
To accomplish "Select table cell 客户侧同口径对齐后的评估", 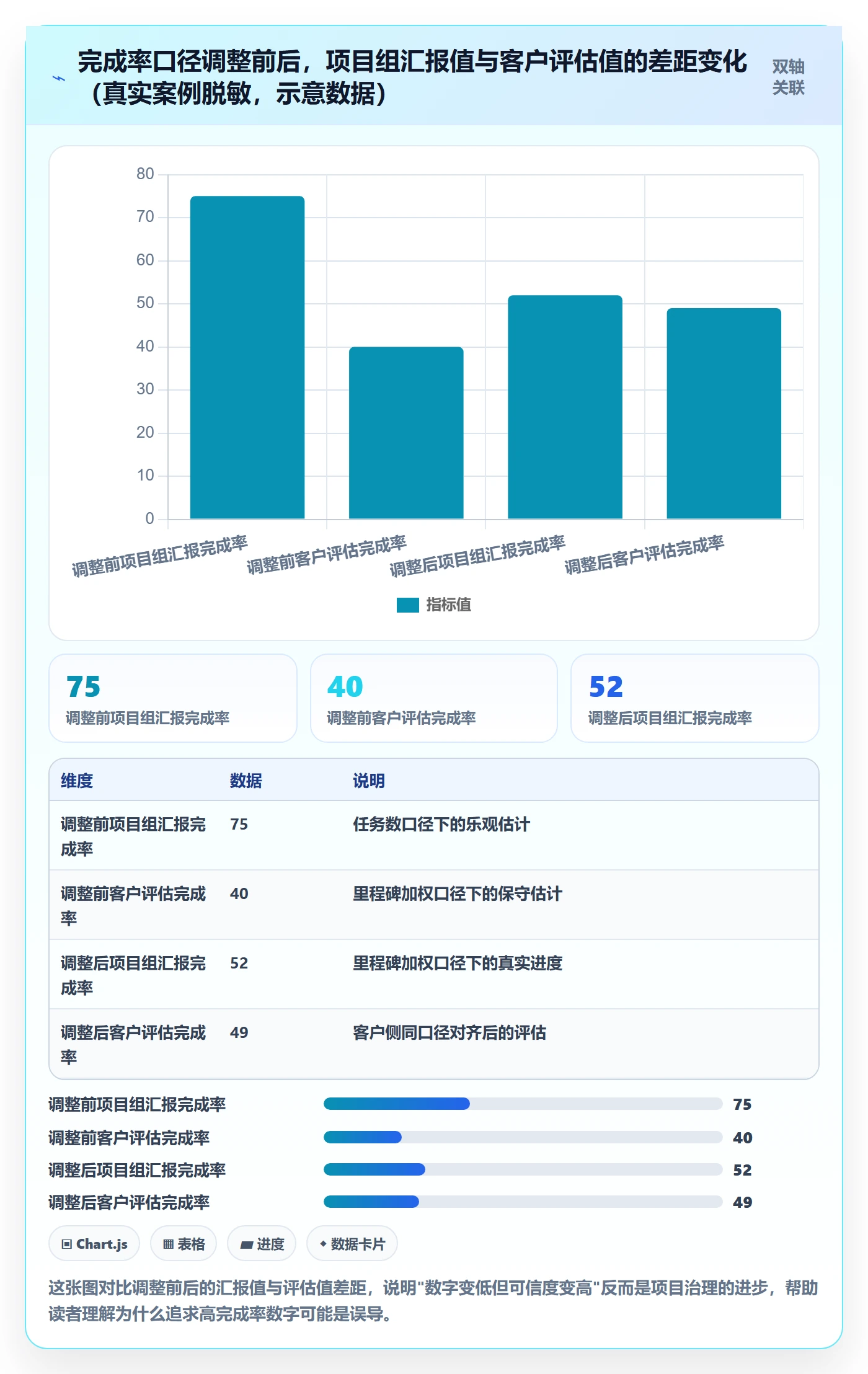I will [449, 1032].
